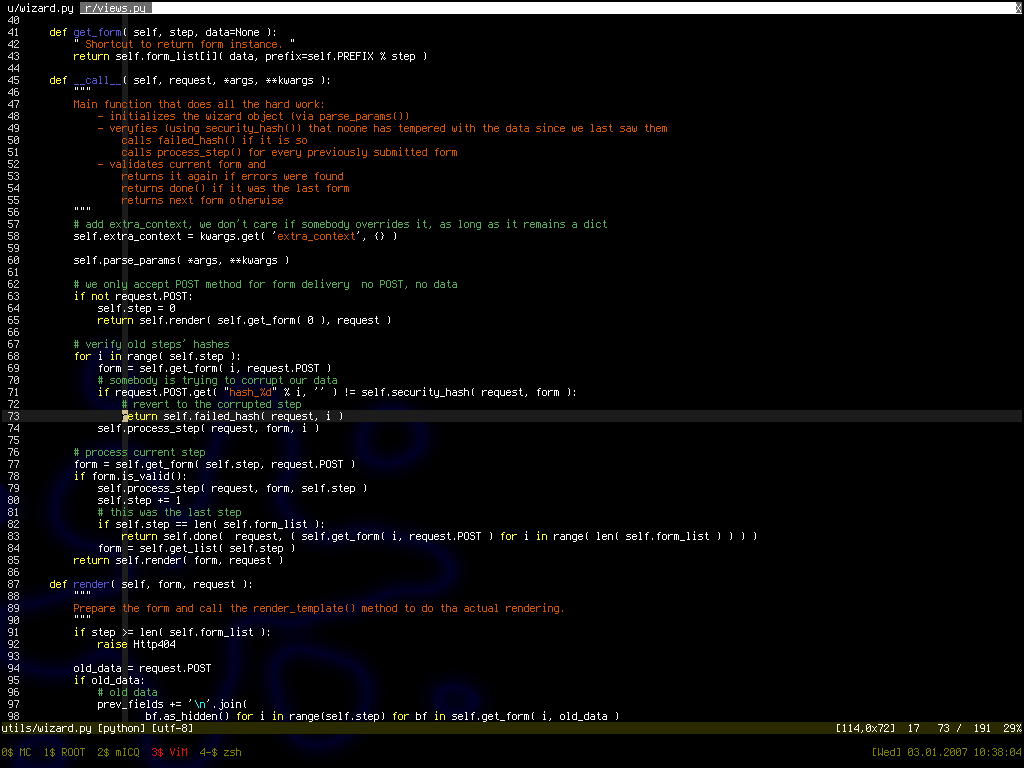The image size is (1024, 768).
Task: Click line number 73 in the gutter
Action: 13,416
